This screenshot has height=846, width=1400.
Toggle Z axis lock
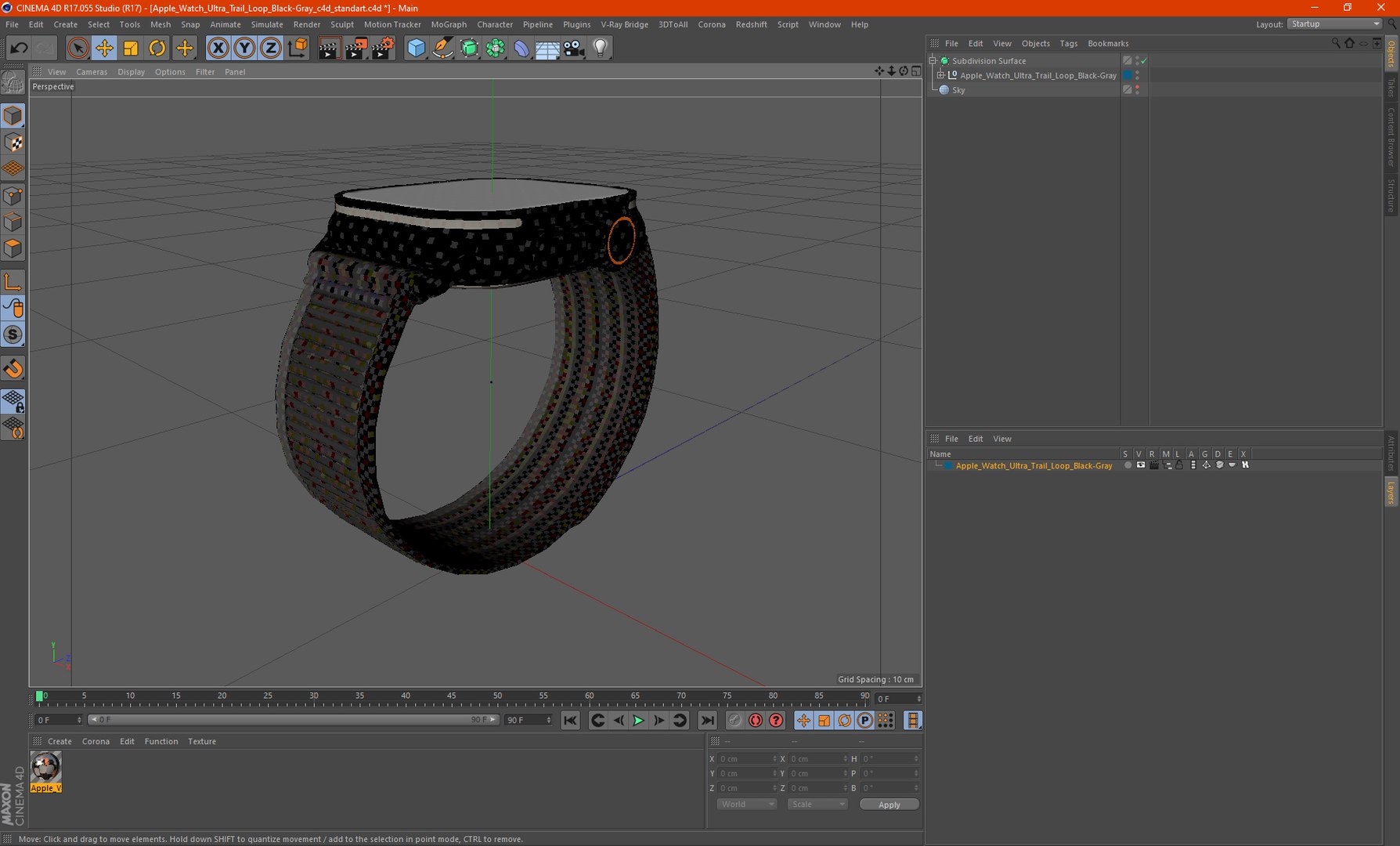pyautogui.click(x=271, y=49)
